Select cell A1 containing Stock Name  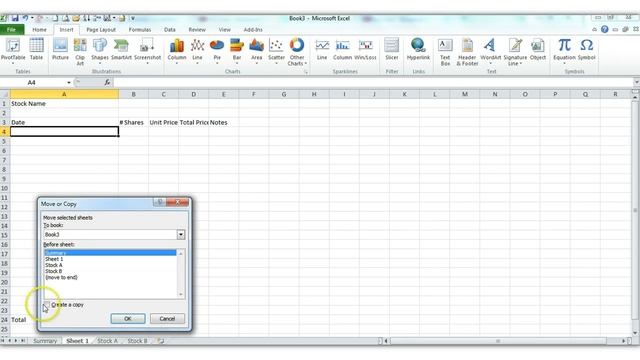pos(64,104)
